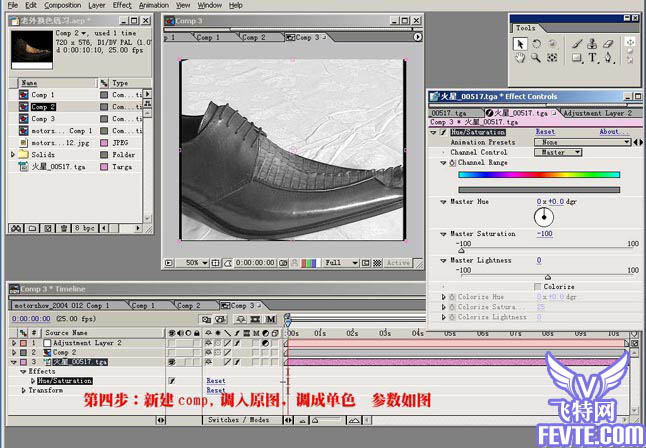Expand Transform properties in Timeline
This screenshot has height=448, width=646.
point(23,390)
